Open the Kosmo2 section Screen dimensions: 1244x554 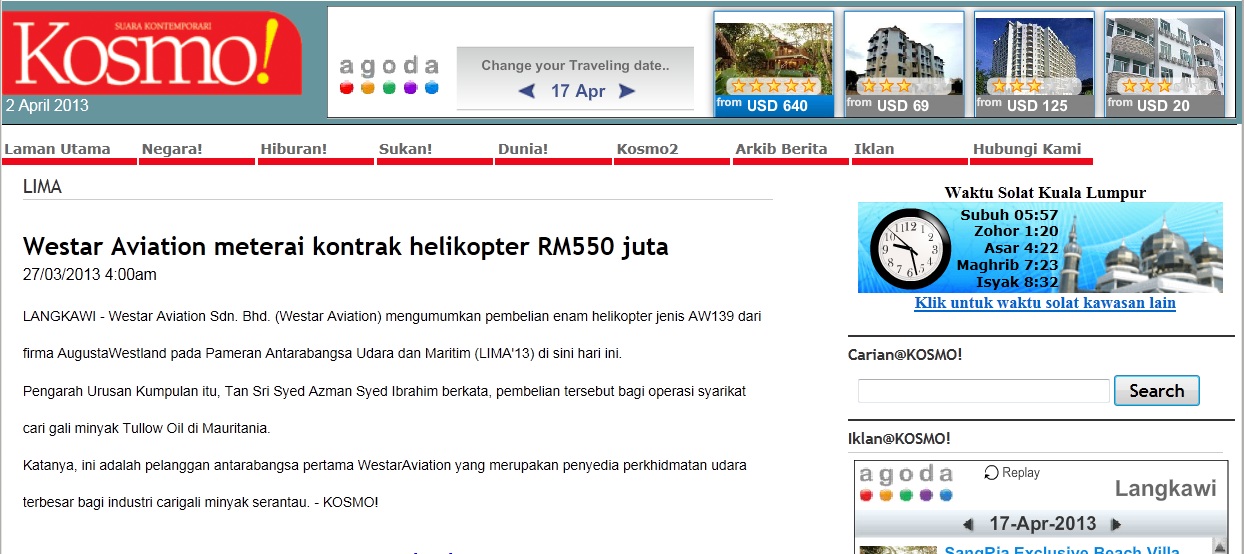point(647,150)
